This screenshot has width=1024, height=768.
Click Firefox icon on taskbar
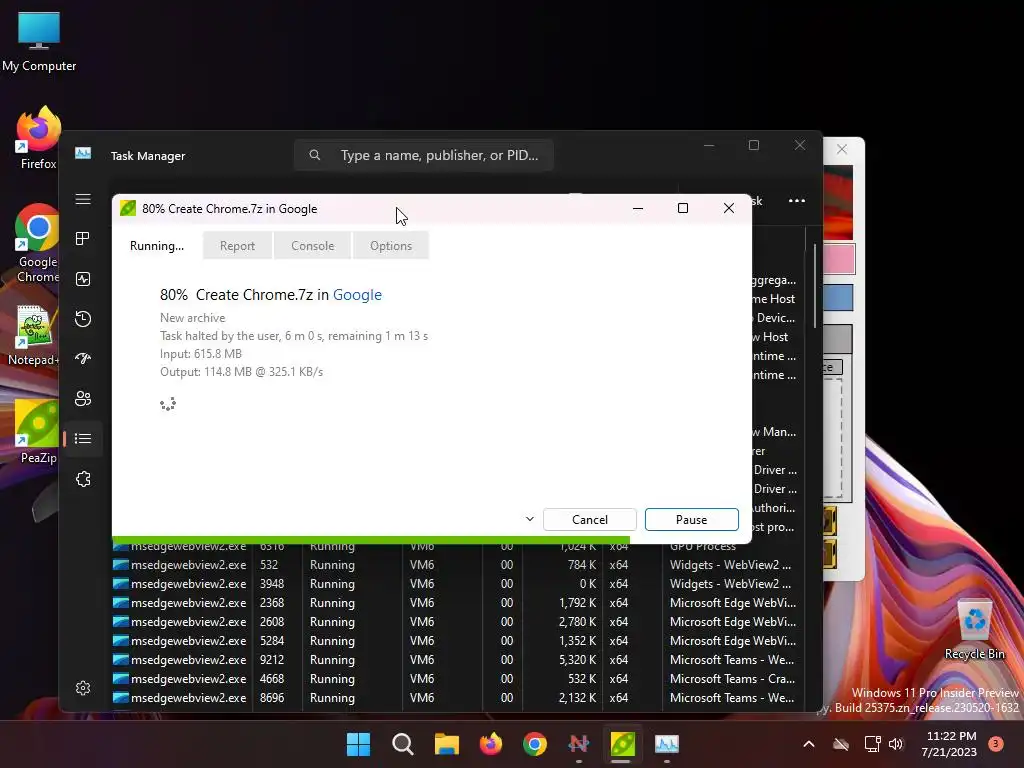pyautogui.click(x=490, y=744)
